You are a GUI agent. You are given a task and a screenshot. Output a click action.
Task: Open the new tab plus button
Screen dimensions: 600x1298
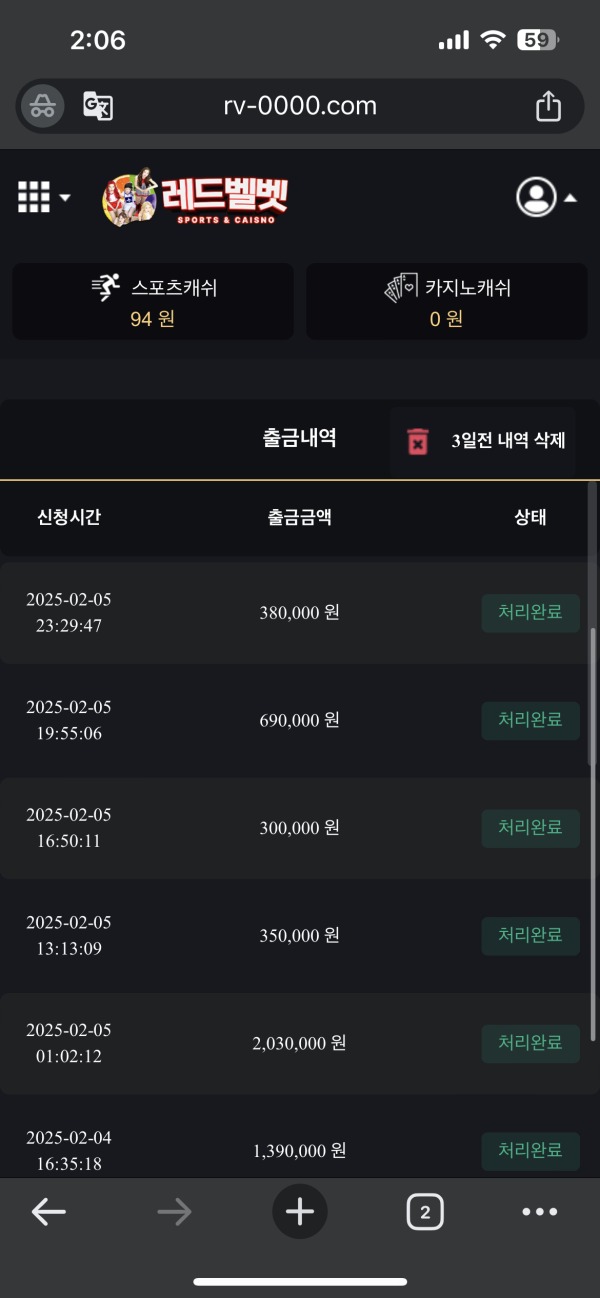pyautogui.click(x=299, y=1211)
